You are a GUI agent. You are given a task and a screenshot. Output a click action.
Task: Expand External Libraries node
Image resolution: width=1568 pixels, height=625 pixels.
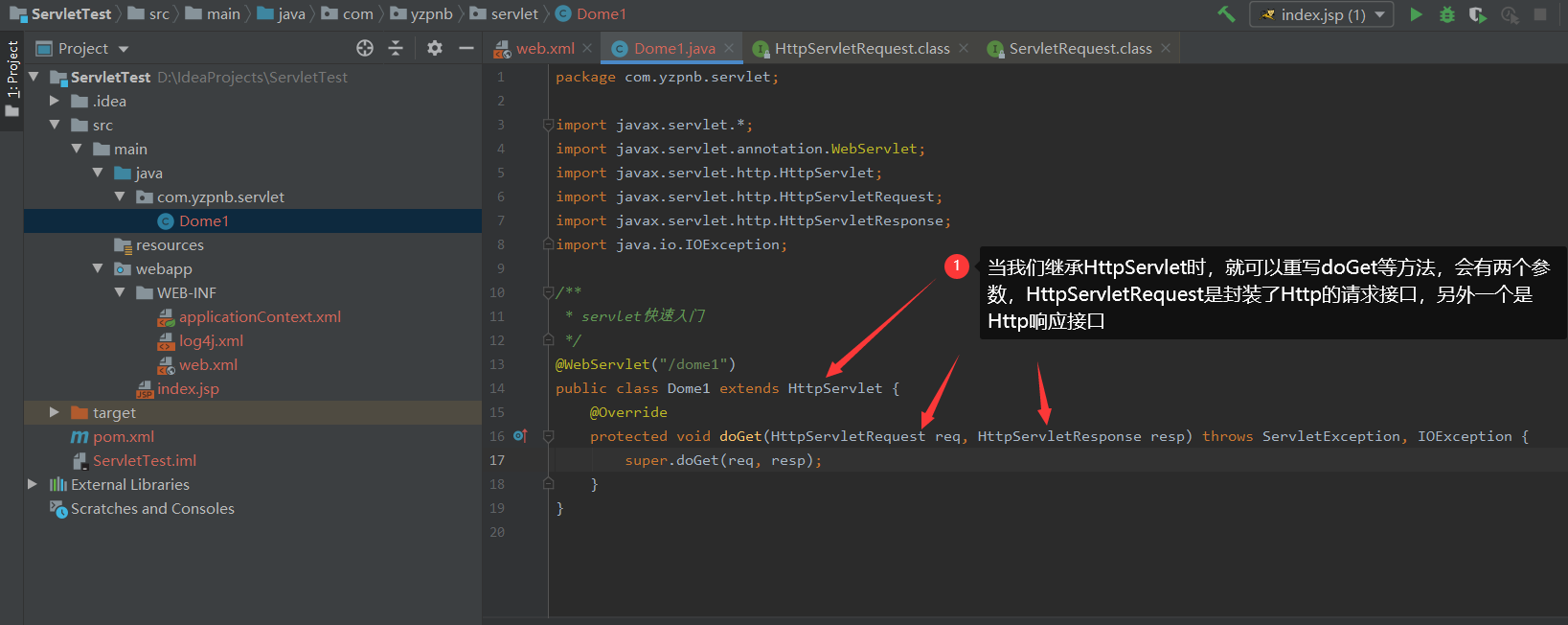[33, 484]
